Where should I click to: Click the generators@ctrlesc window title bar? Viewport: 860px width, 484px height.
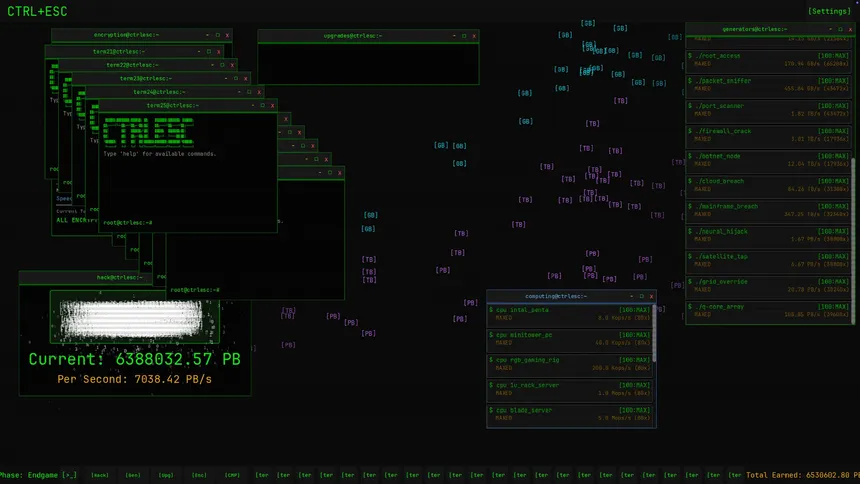point(770,29)
